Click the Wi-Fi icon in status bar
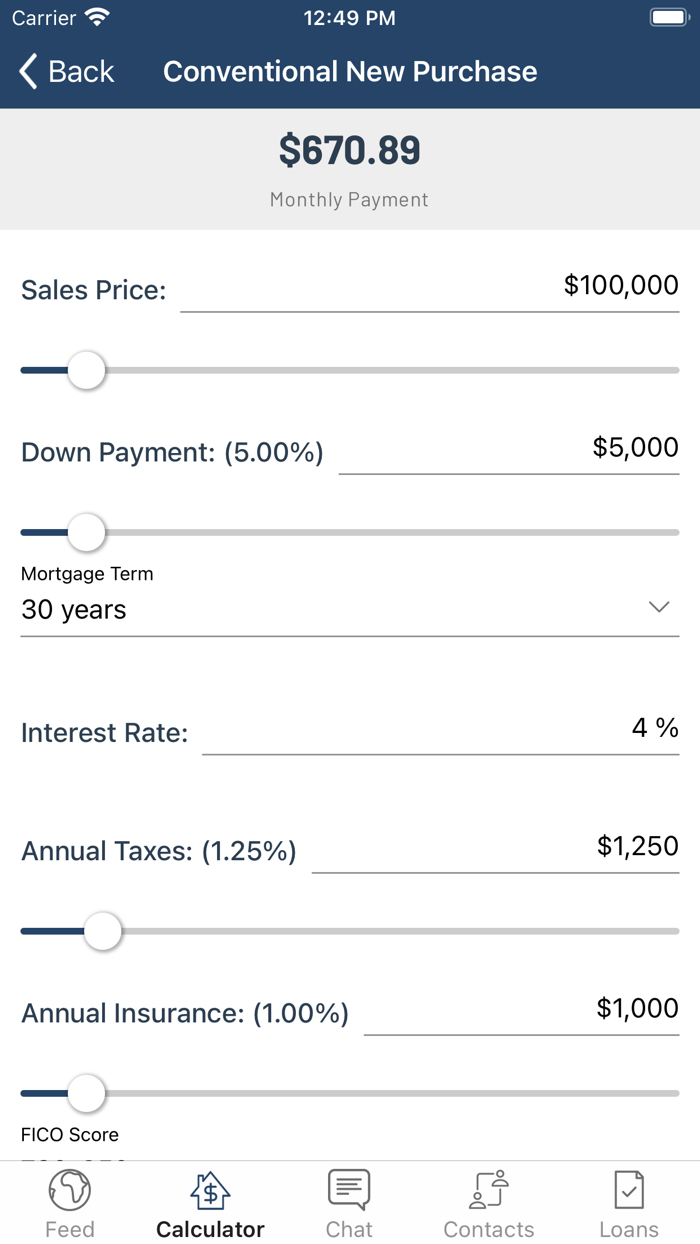This screenshot has height=1244, width=700. click(97, 16)
